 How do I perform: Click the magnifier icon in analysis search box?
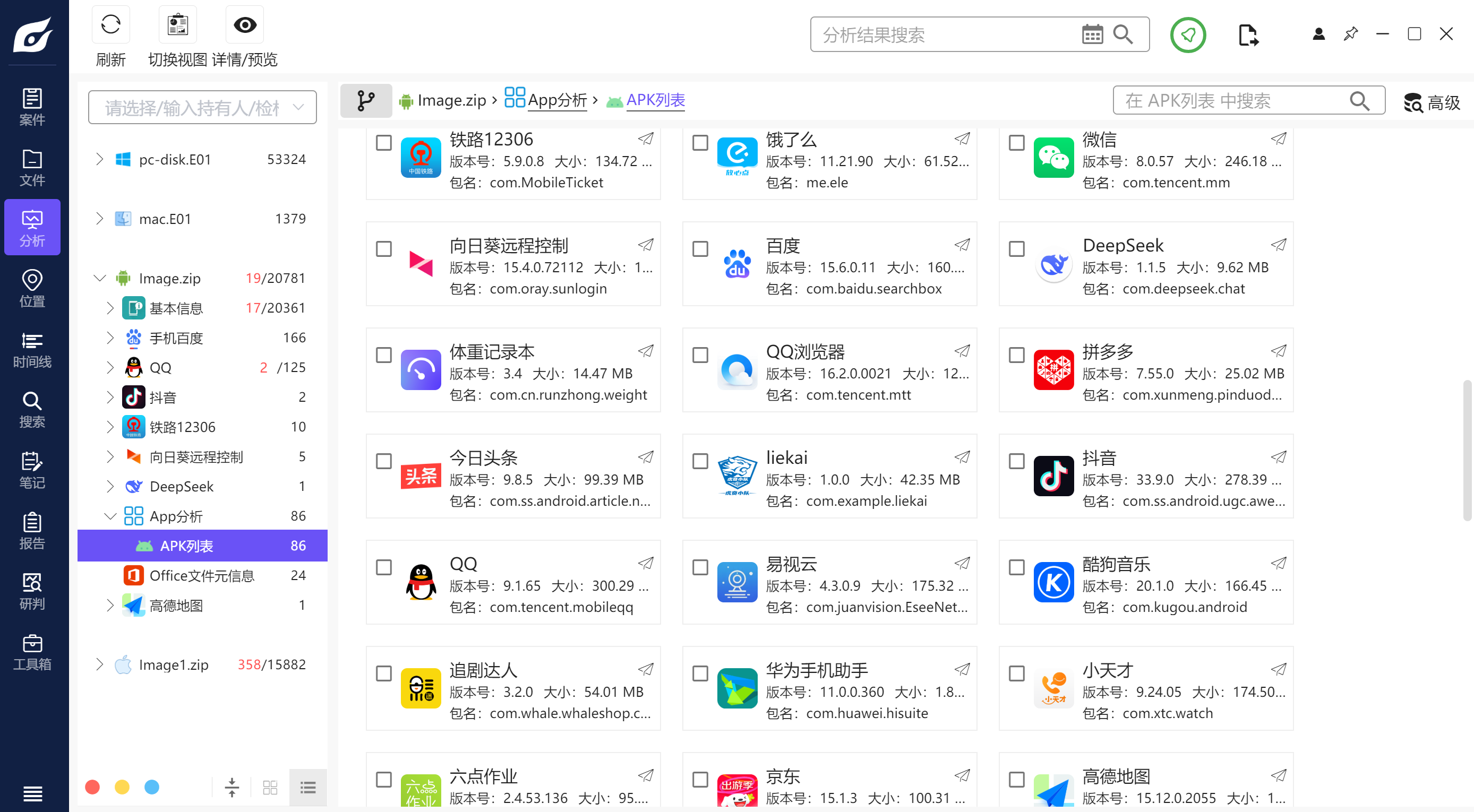[x=1122, y=34]
